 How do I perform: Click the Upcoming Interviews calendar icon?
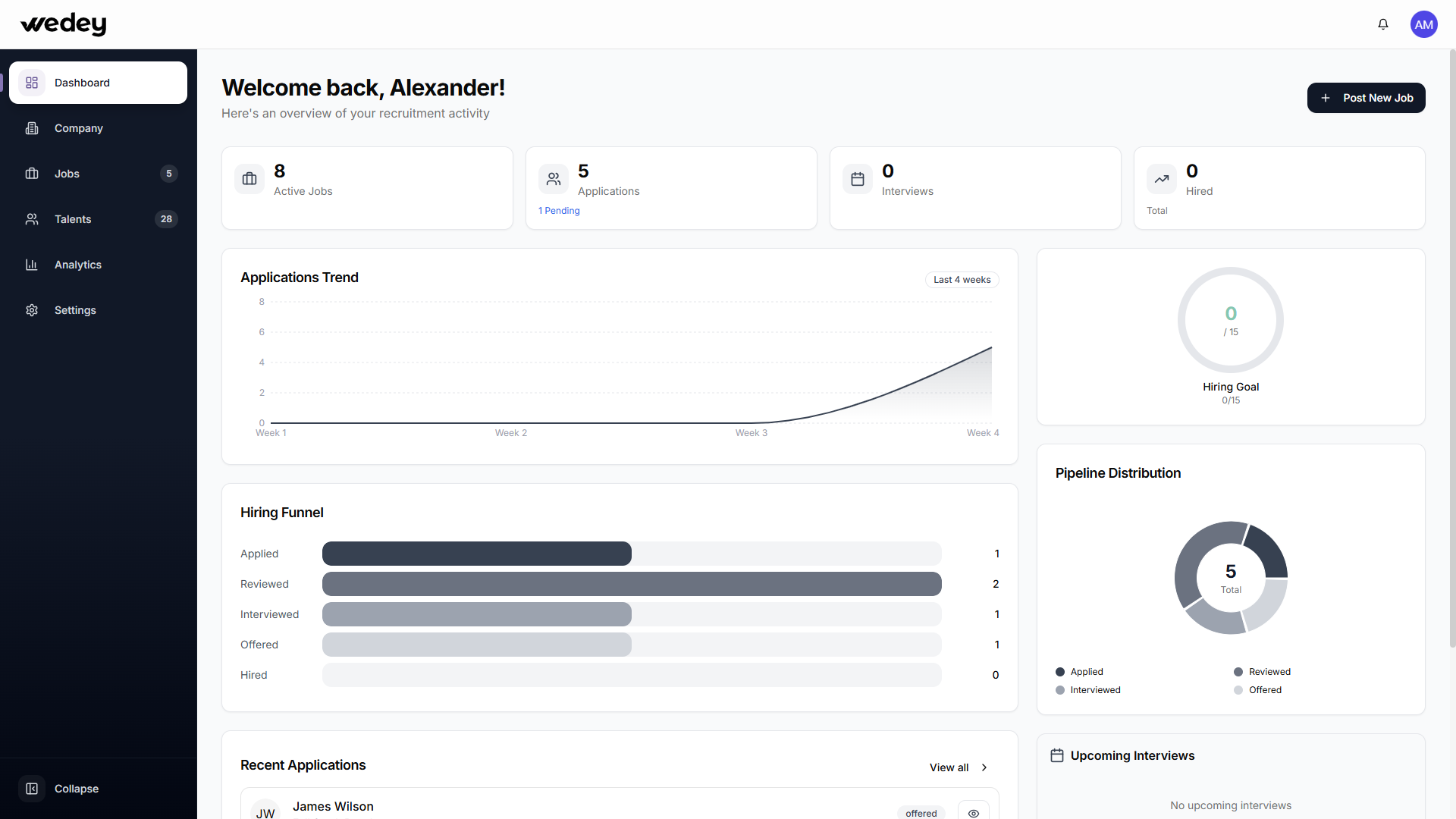(1057, 755)
